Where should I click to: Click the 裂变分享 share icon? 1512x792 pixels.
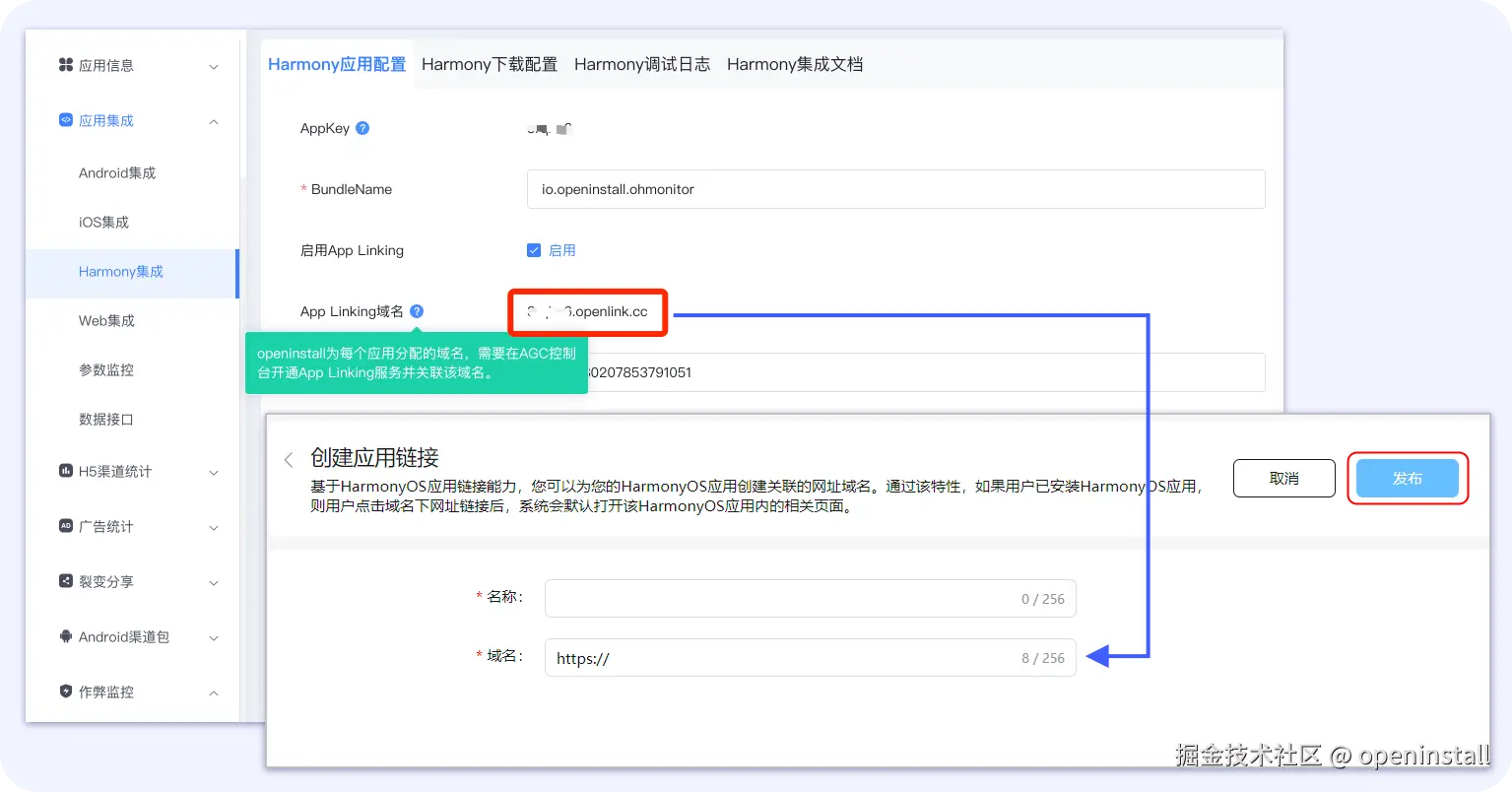66,581
